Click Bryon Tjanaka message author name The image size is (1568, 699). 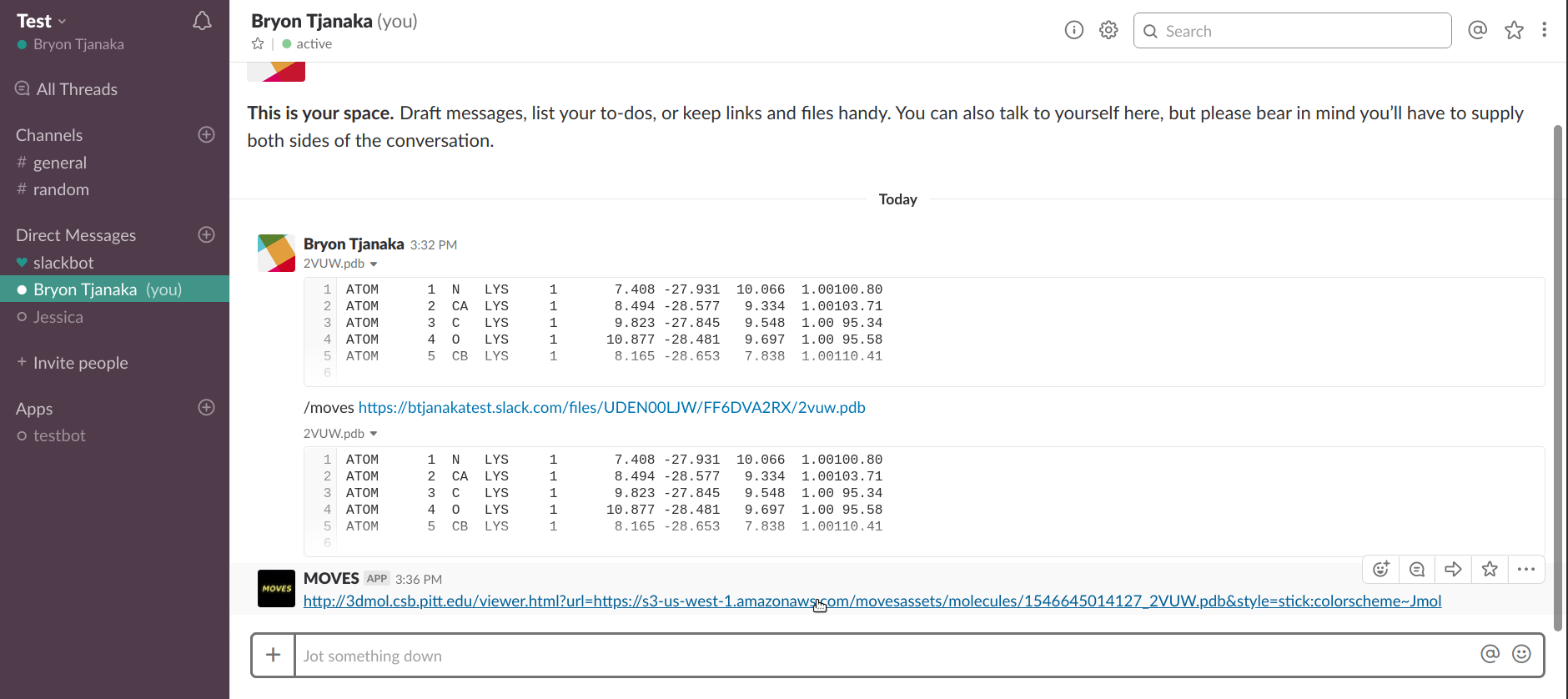[x=354, y=244]
